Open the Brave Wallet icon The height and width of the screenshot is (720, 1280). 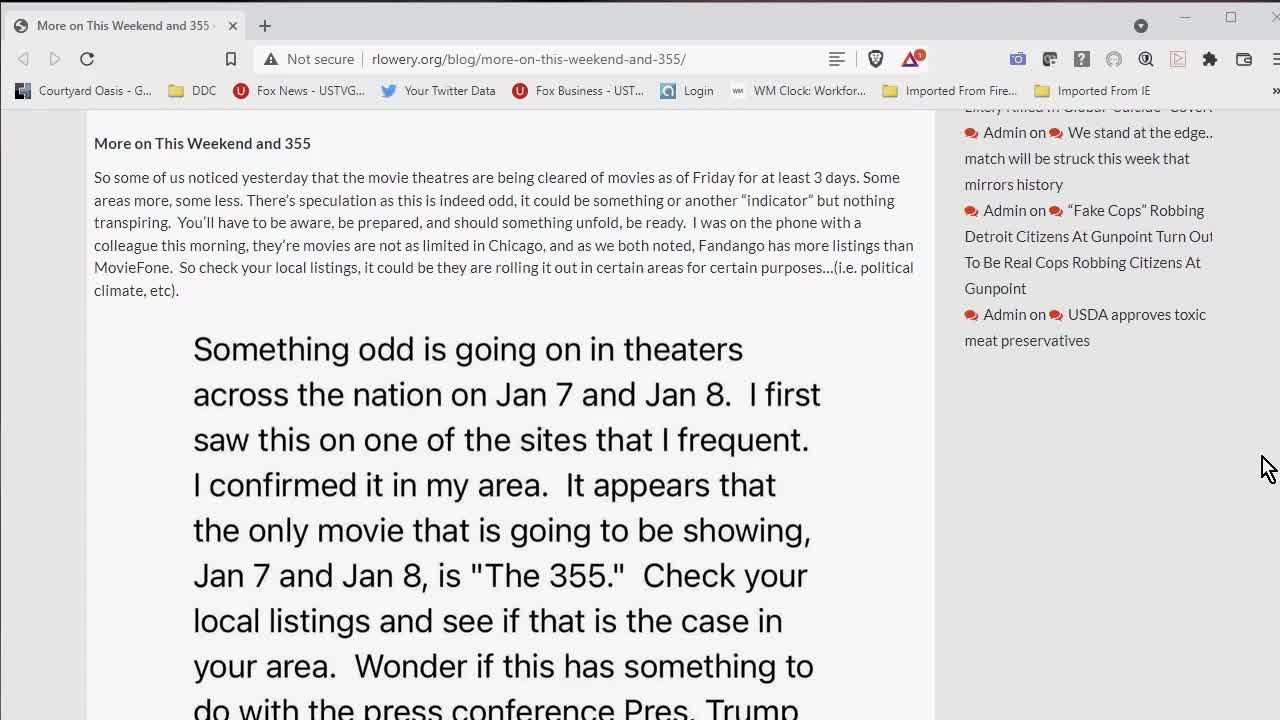1244,59
